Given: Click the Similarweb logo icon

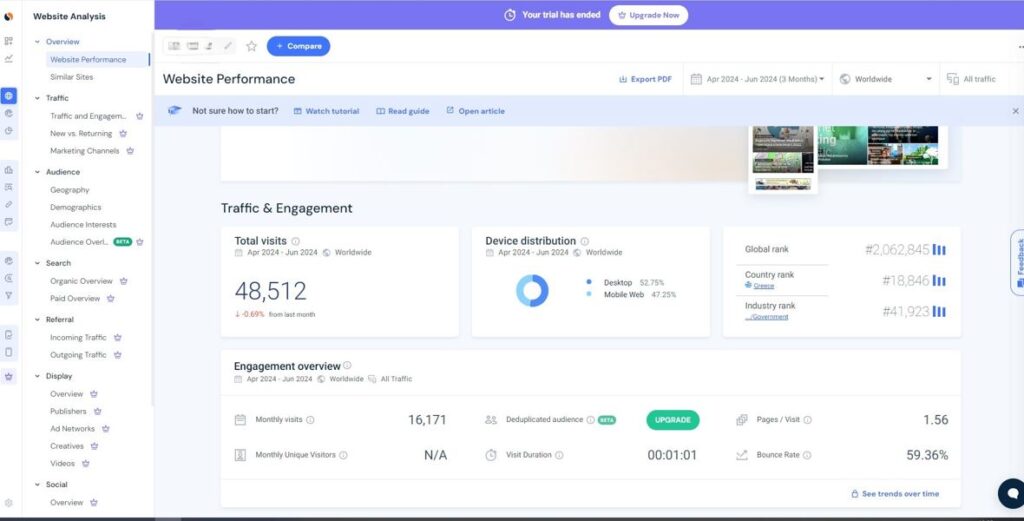Looking at the screenshot, I should click(x=8, y=16).
